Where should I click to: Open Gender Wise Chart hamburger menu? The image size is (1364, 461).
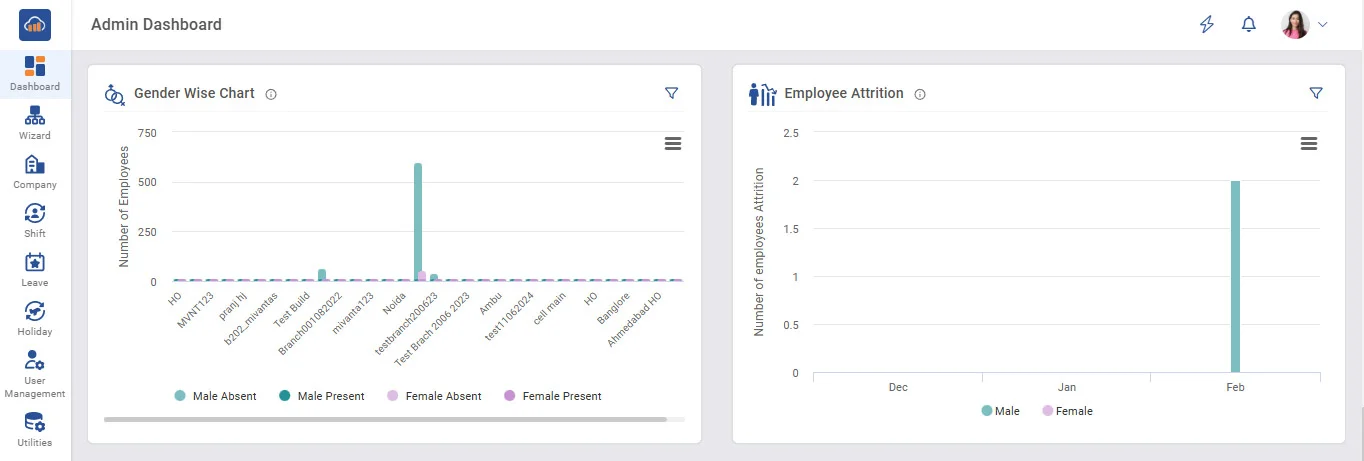(x=673, y=144)
